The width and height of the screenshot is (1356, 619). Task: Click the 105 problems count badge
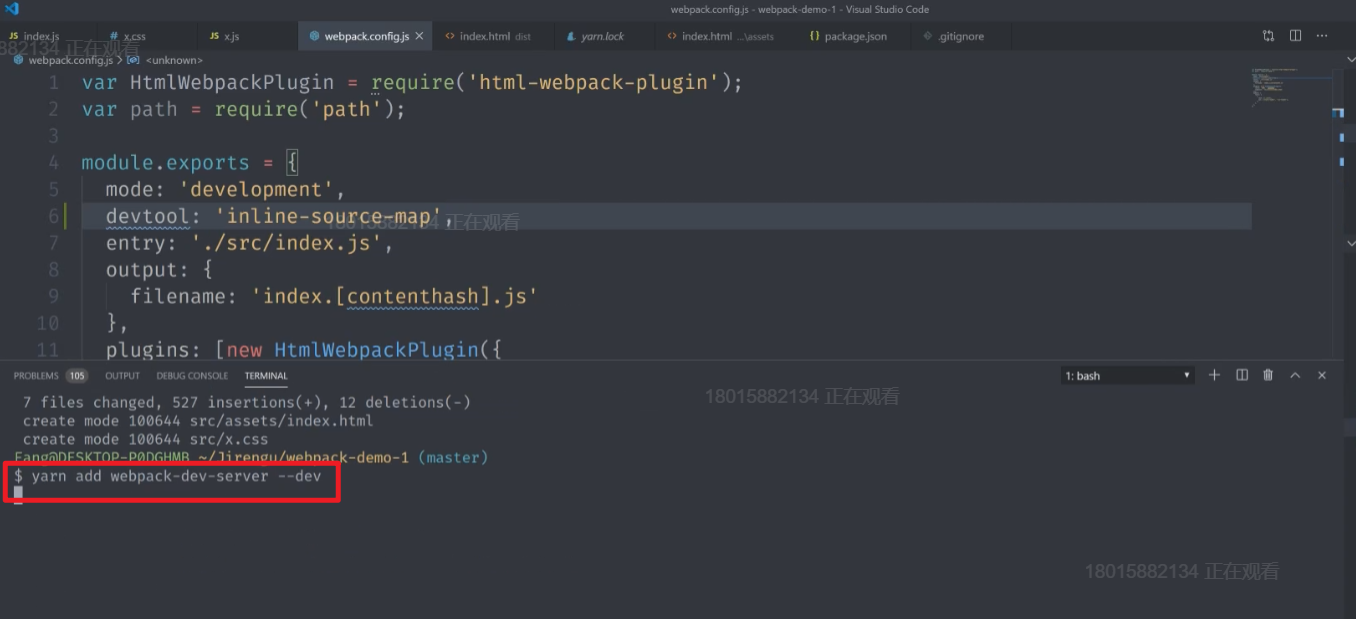point(77,376)
